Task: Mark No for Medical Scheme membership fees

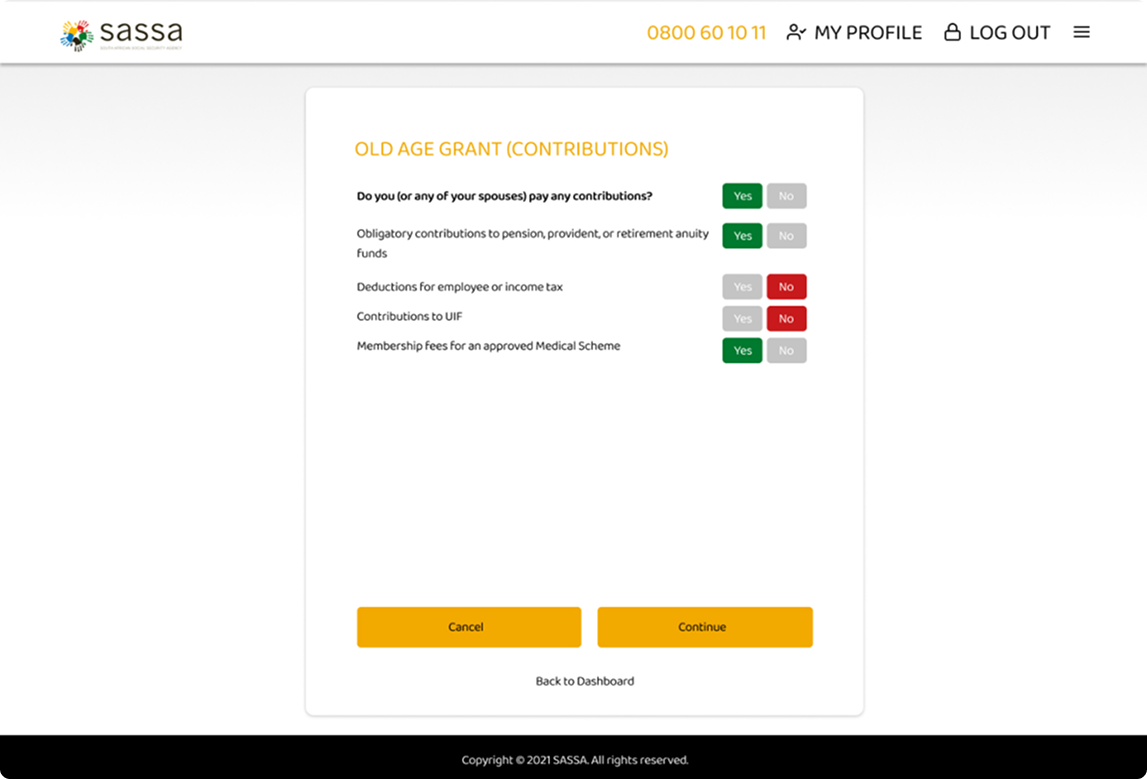Action: tap(786, 351)
